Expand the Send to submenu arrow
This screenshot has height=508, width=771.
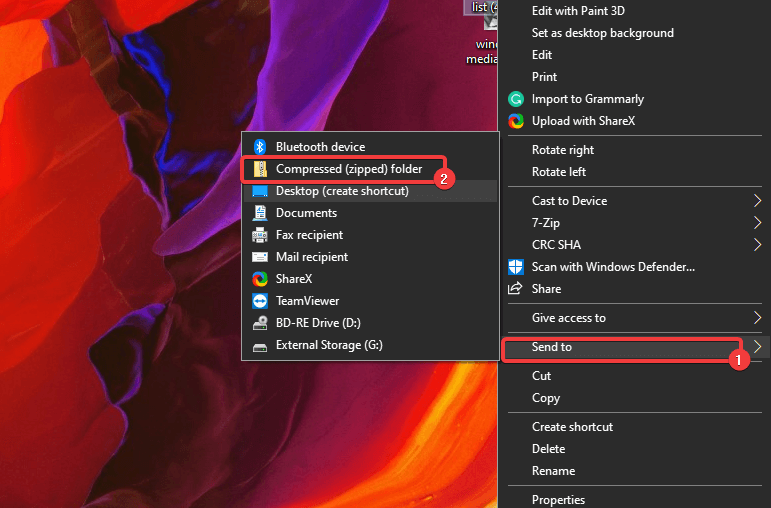(x=757, y=347)
